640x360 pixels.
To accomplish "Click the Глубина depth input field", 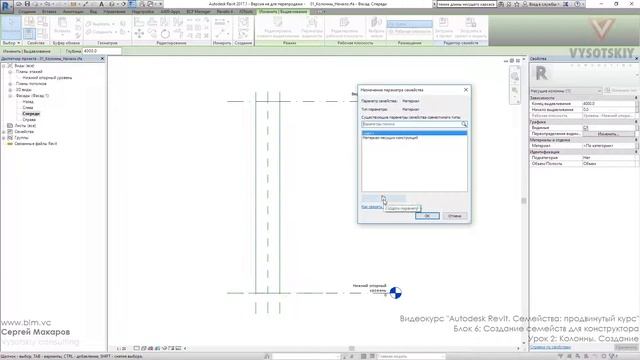I will click(x=102, y=51).
